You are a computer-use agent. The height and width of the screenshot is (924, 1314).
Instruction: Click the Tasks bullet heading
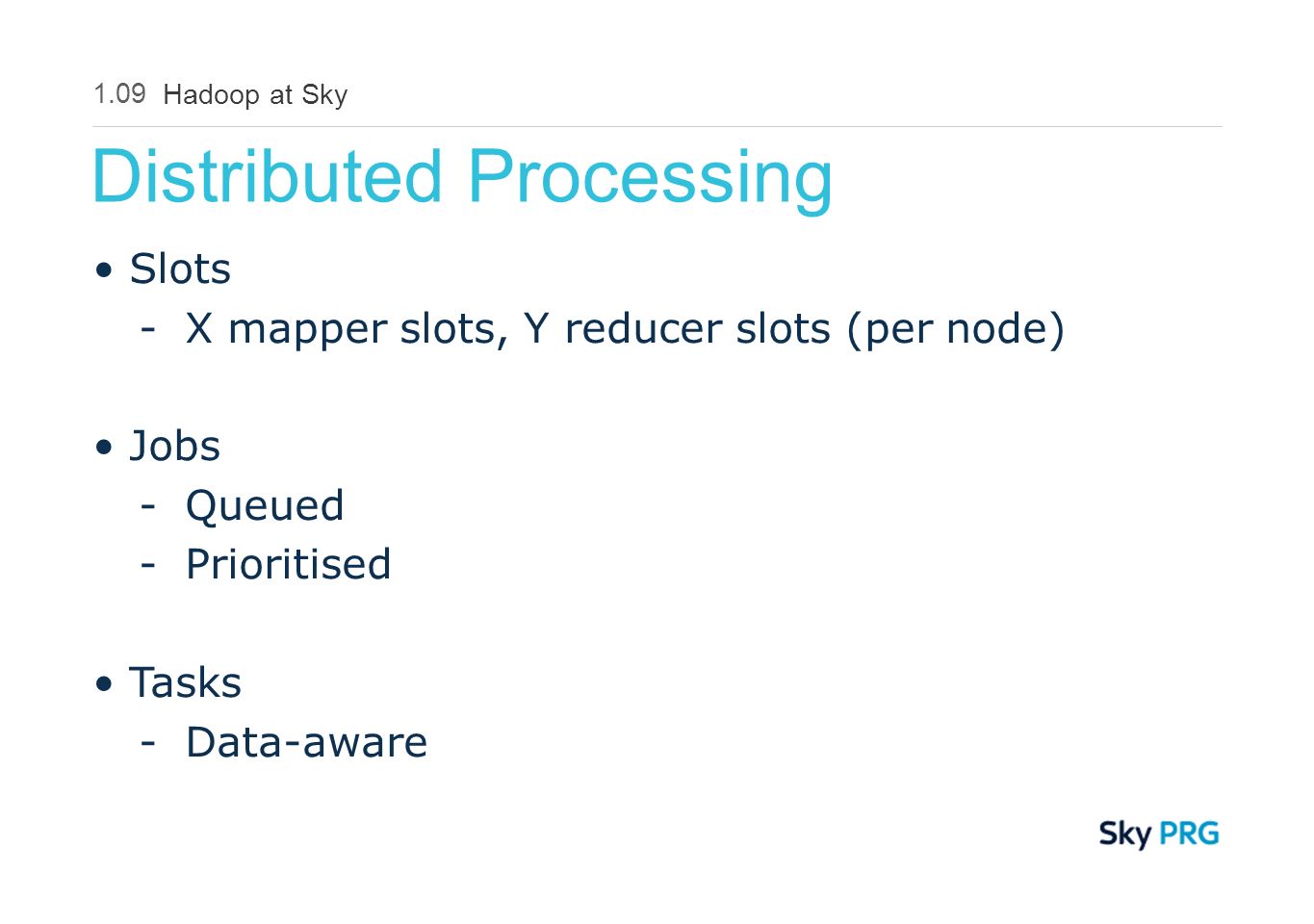[x=185, y=682]
